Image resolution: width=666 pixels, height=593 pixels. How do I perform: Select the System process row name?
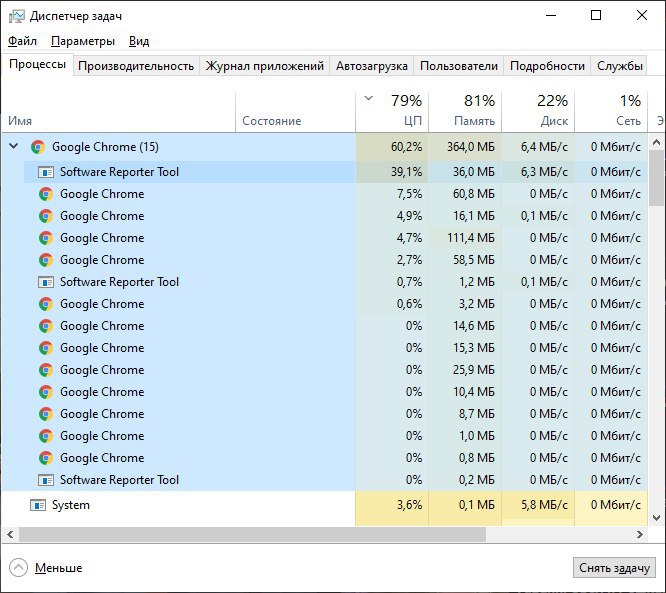click(x=71, y=505)
